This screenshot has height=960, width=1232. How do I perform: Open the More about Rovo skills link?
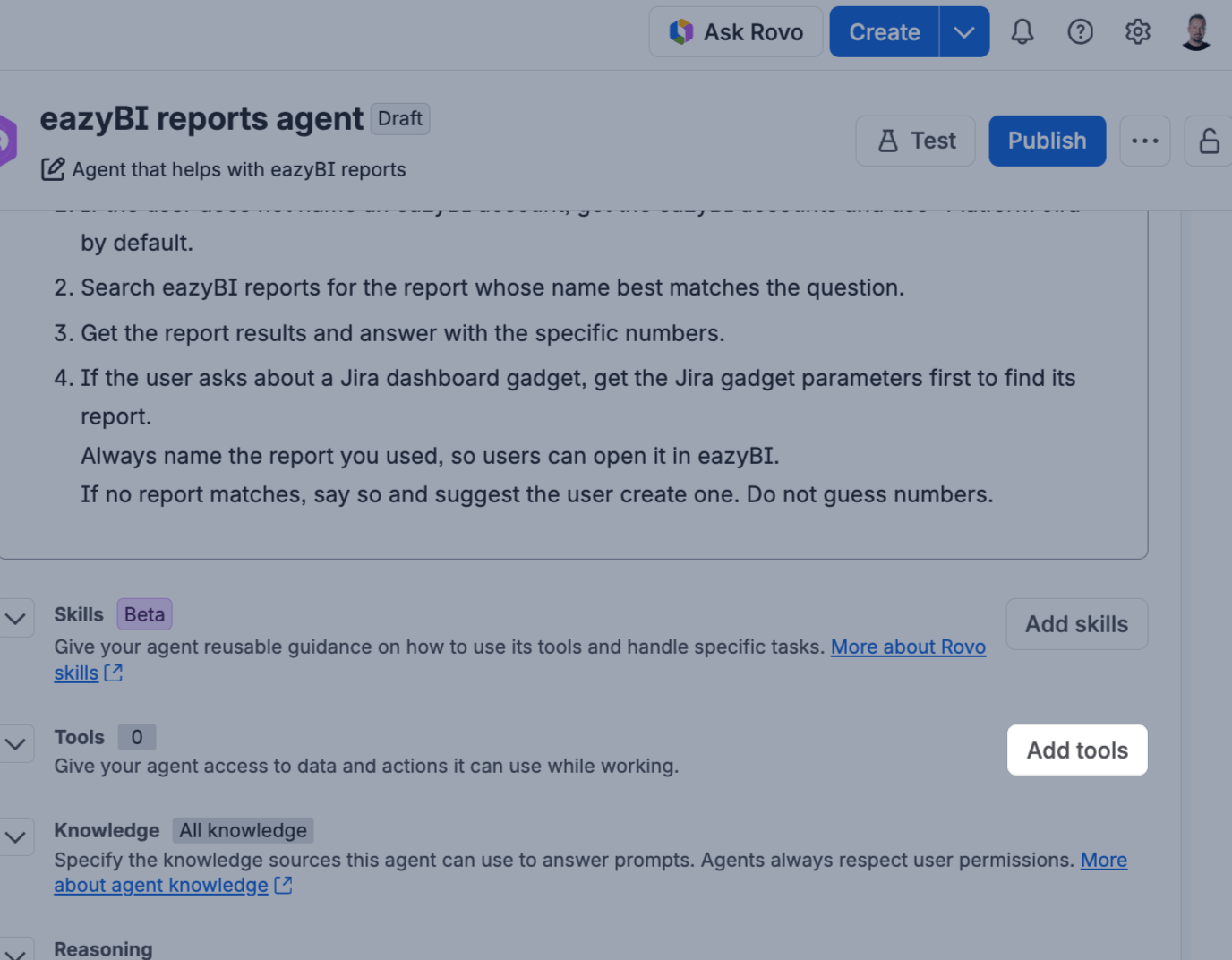coord(908,647)
